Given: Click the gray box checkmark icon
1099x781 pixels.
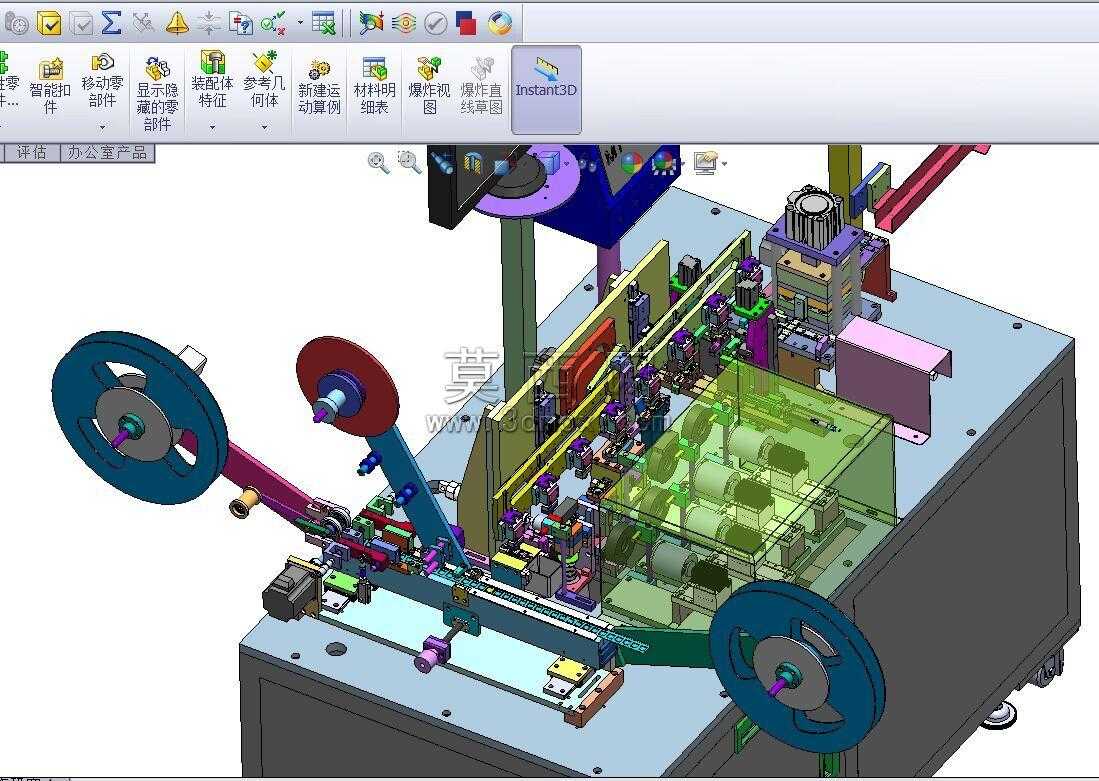Looking at the screenshot, I should pyautogui.click(x=82, y=25).
